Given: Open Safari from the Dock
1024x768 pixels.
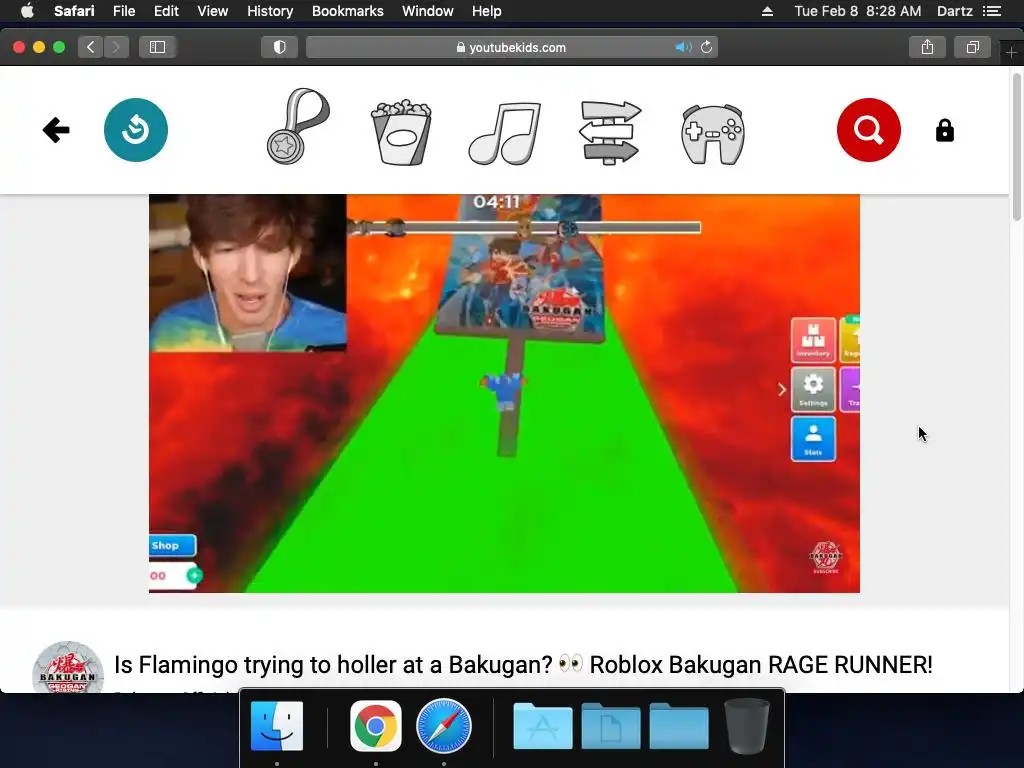Looking at the screenshot, I should point(443,726).
